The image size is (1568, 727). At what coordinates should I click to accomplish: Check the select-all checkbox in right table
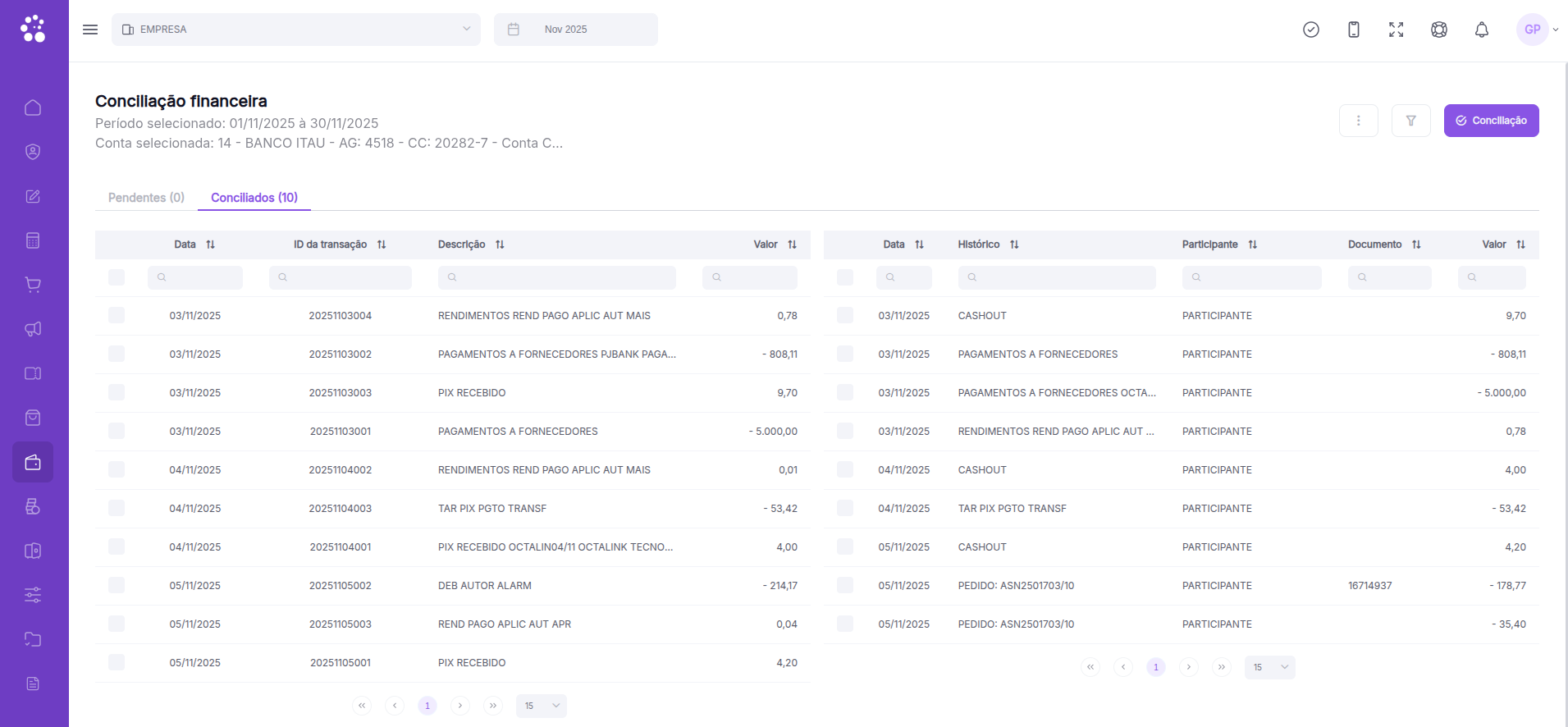(x=845, y=277)
